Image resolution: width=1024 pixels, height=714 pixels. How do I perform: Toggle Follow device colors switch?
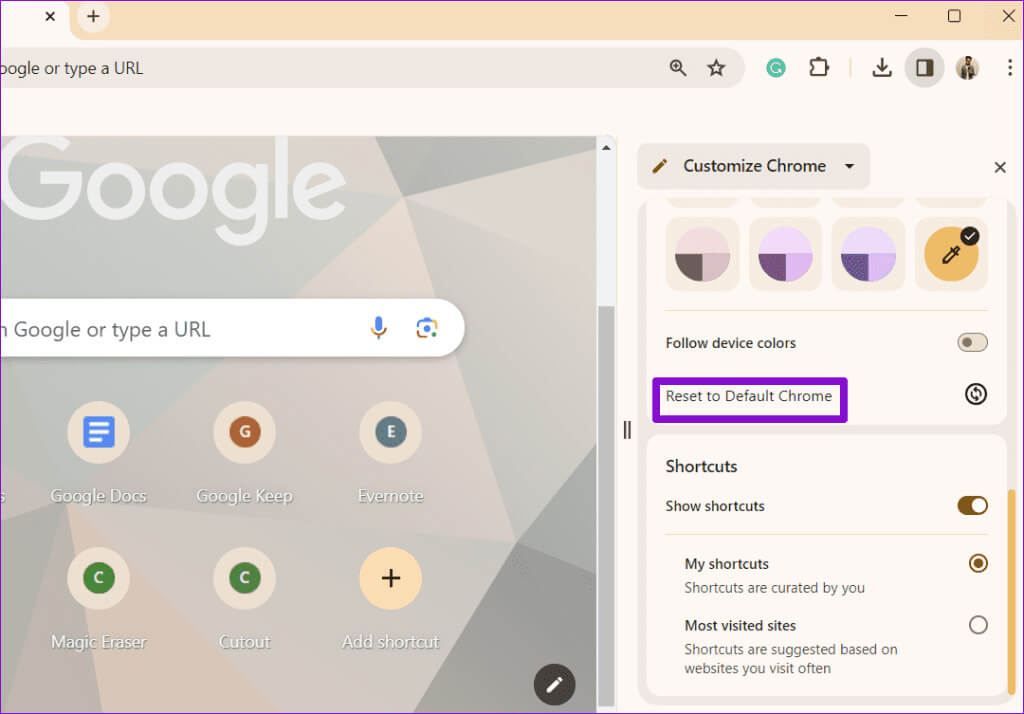tap(972, 342)
